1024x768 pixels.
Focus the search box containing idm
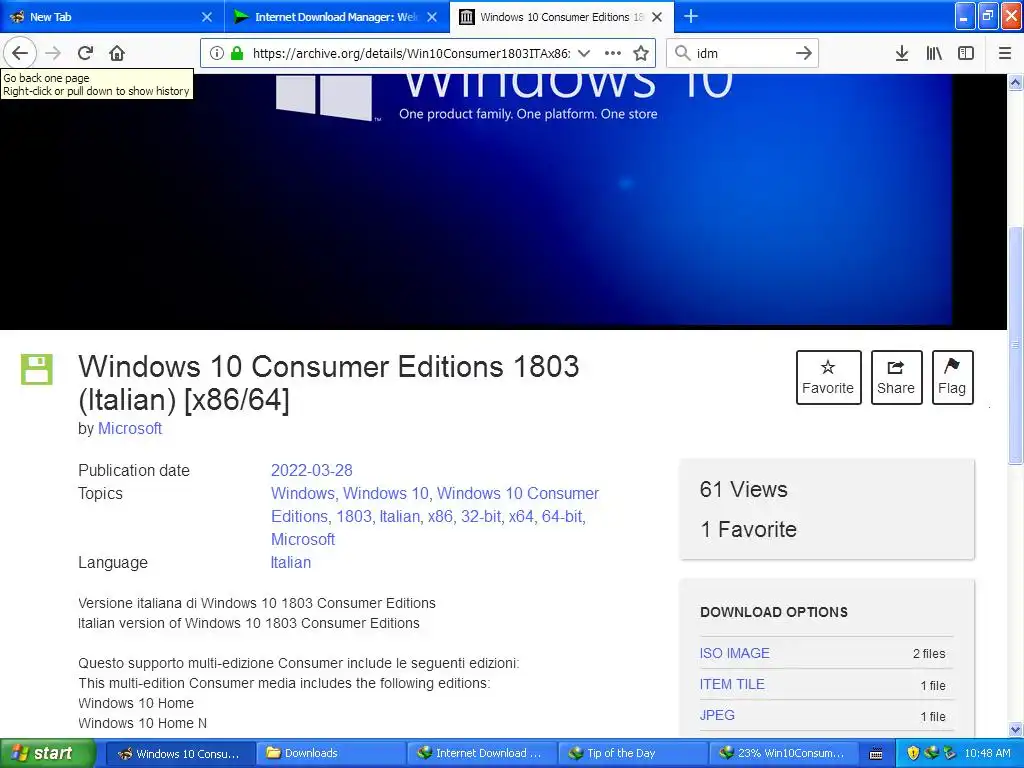point(742,53)
